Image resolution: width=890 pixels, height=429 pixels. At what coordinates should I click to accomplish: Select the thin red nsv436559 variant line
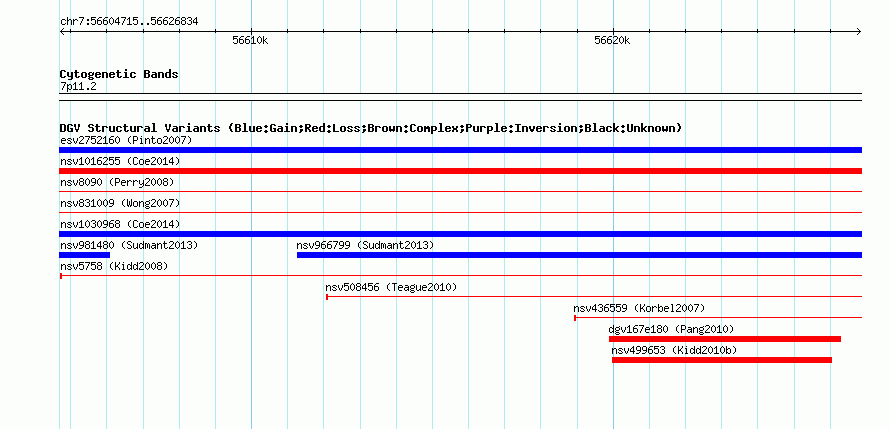point(718,318)
